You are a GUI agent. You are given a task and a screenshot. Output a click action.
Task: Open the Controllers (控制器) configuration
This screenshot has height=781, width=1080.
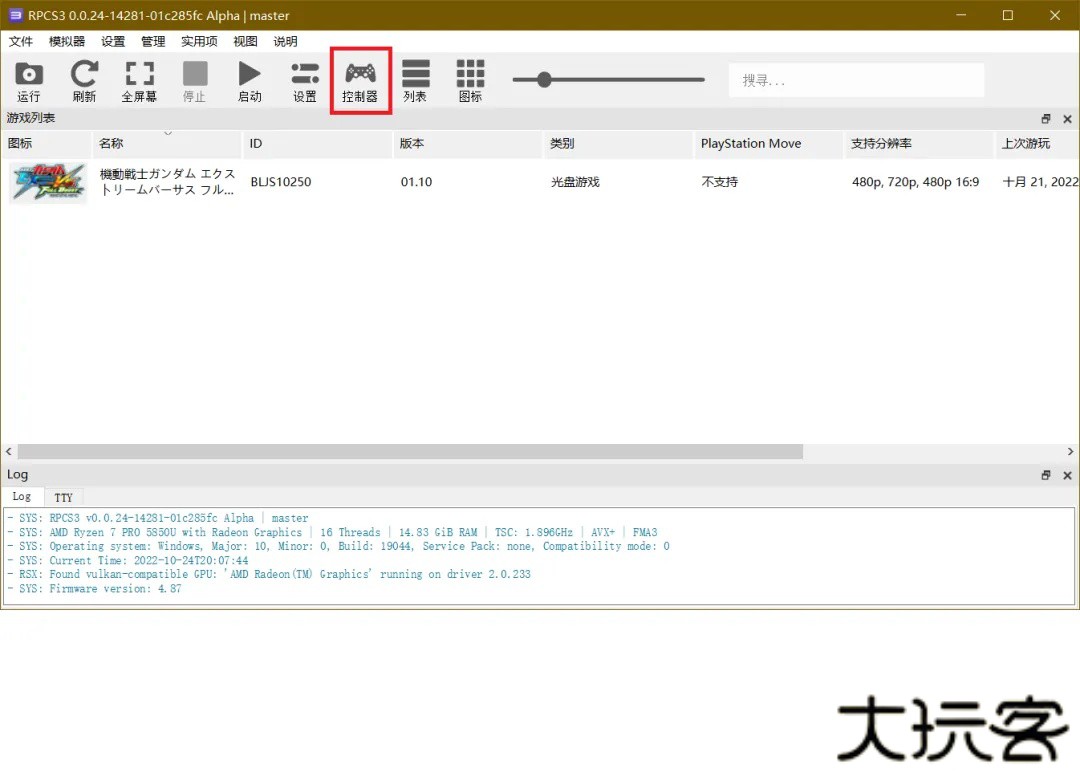[x=360, y=80]
